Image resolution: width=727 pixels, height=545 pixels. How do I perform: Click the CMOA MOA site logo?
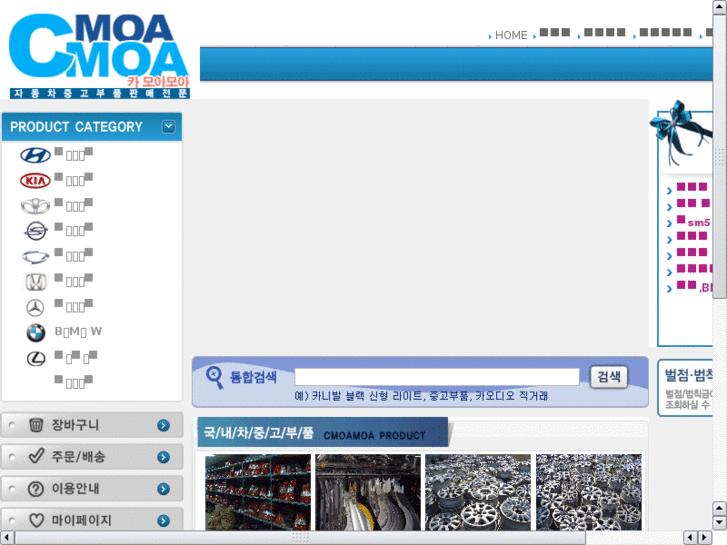point(99,56)
